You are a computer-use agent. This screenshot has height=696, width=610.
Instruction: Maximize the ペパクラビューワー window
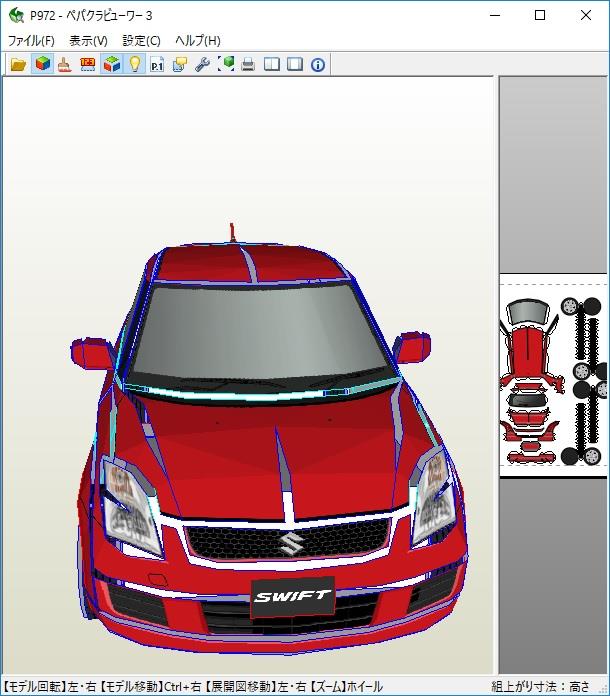(x=540, y=16)
